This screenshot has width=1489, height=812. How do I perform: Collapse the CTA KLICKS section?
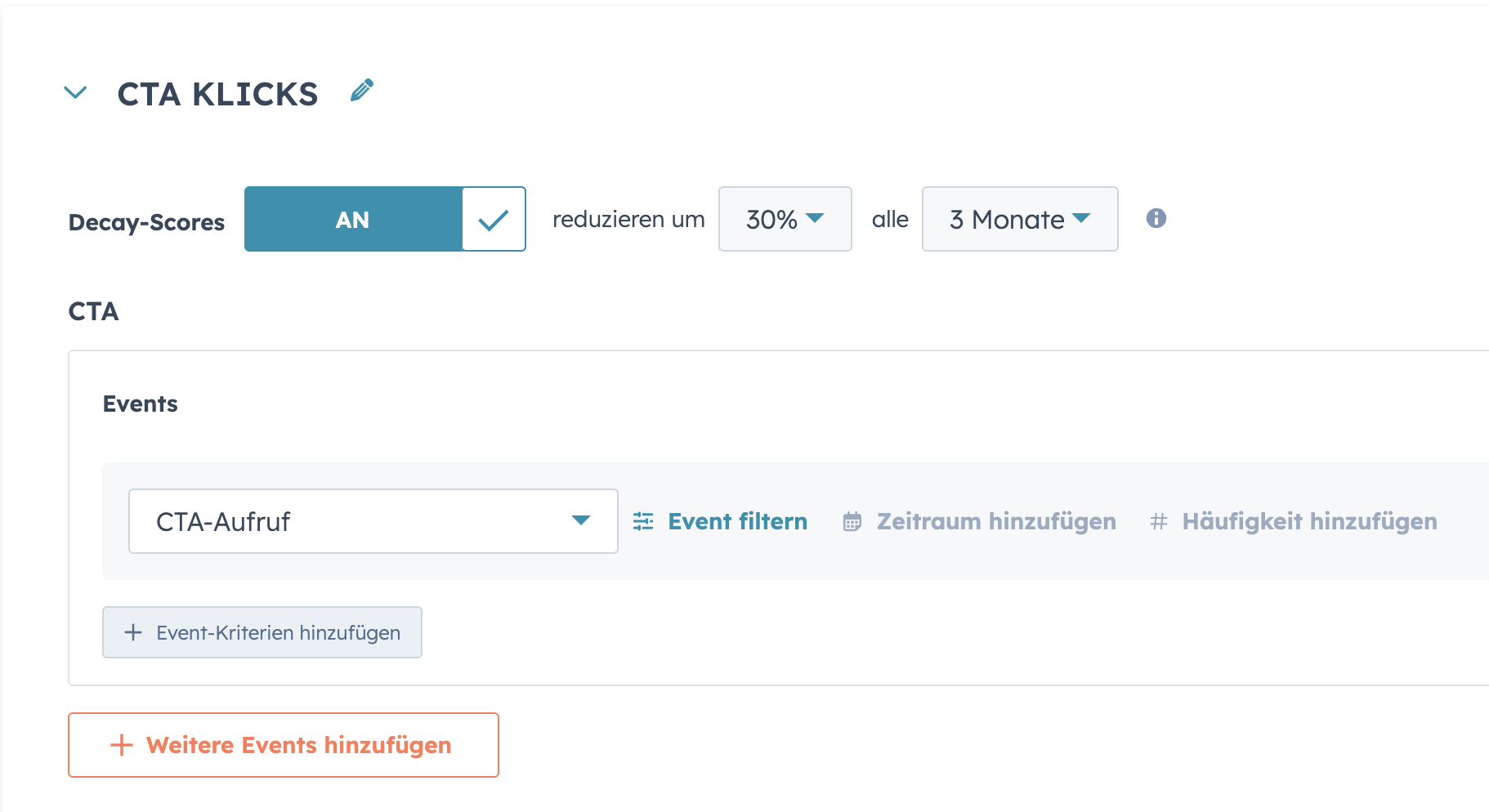point(75,92)
